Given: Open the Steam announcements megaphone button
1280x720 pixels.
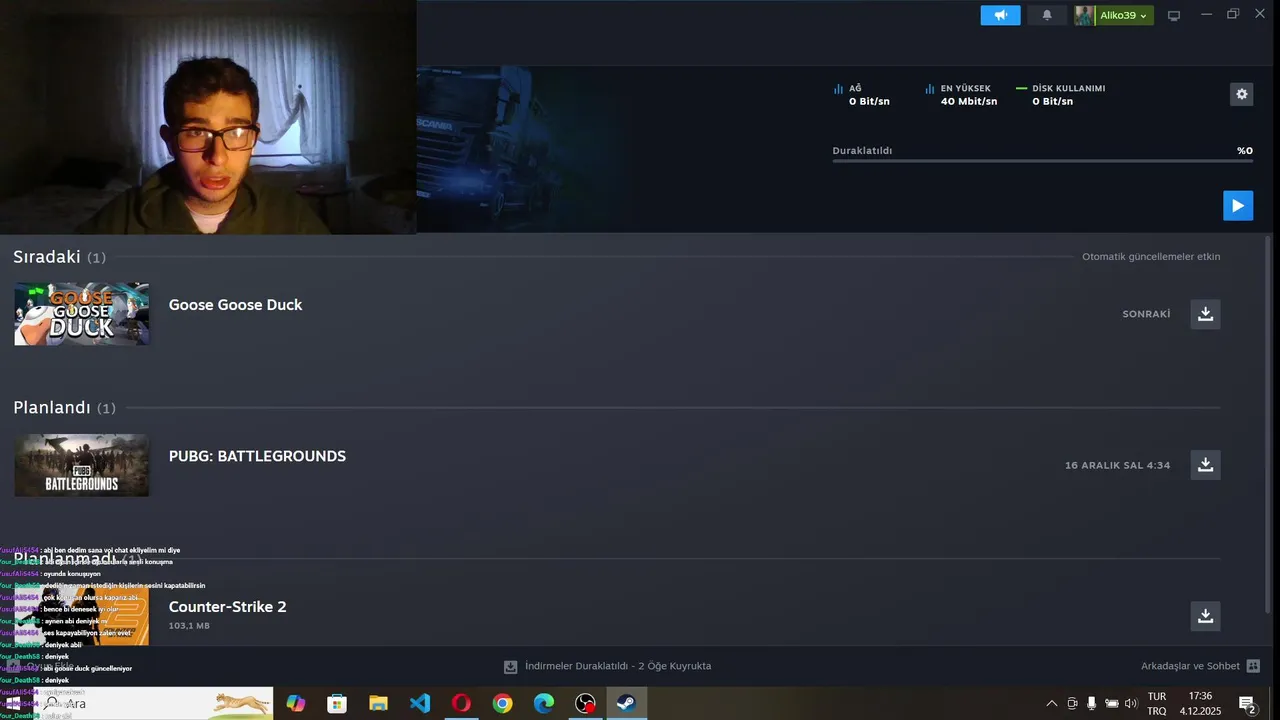Looking at the screenshot, I should click(1000, 15).
